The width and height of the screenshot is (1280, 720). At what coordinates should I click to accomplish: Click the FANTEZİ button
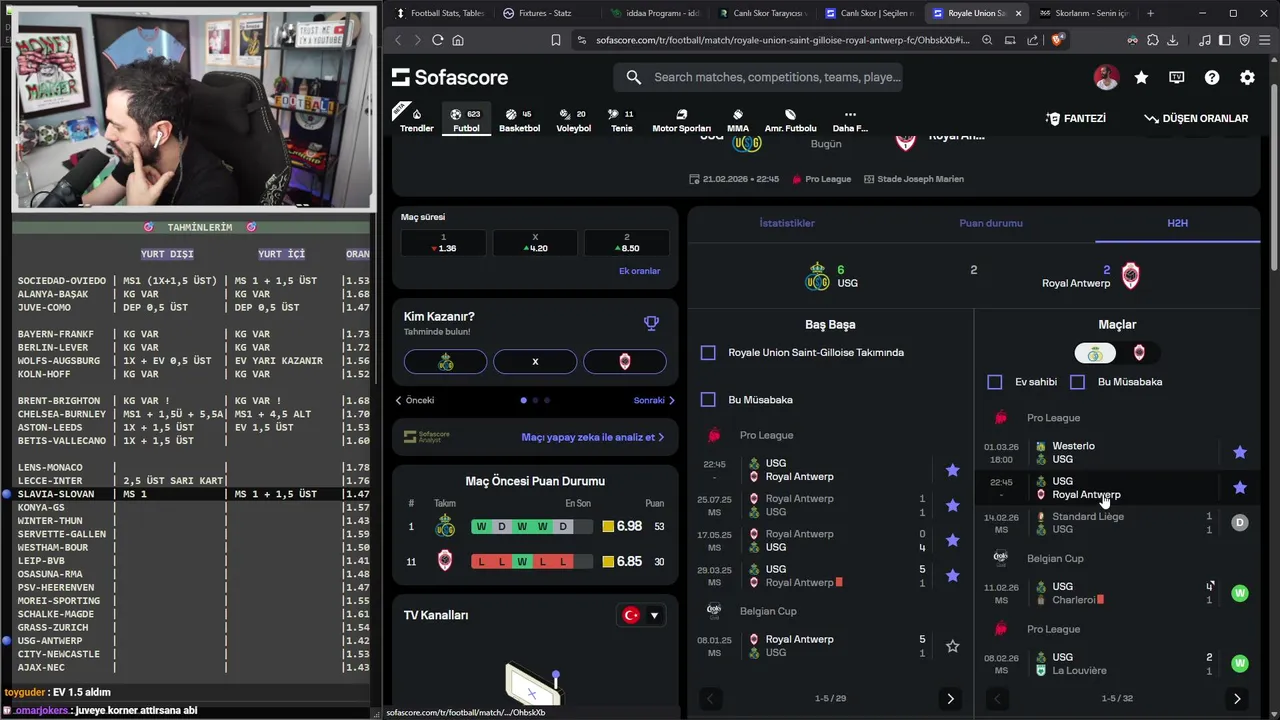(1076, 118)
